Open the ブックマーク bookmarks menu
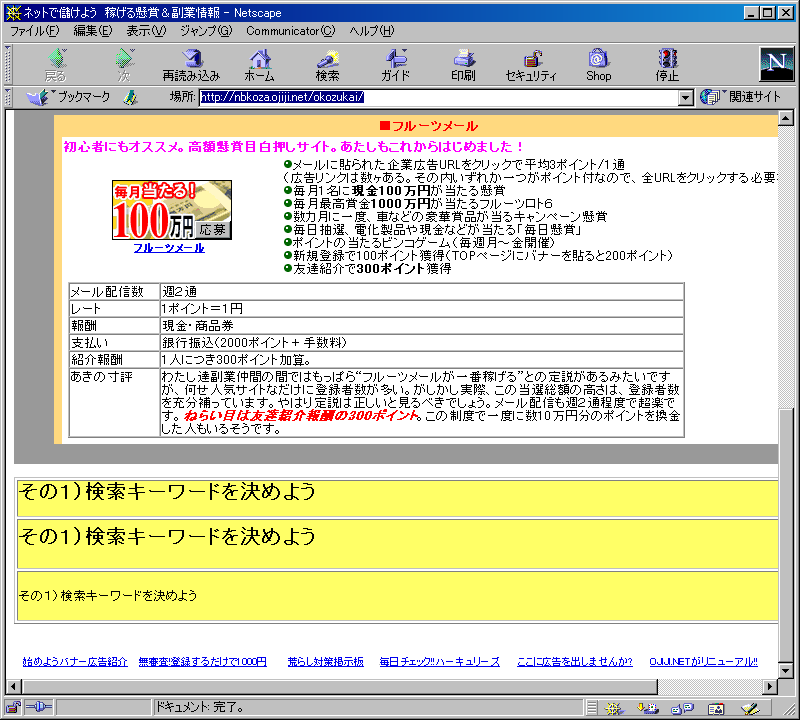 pos(68,96)
